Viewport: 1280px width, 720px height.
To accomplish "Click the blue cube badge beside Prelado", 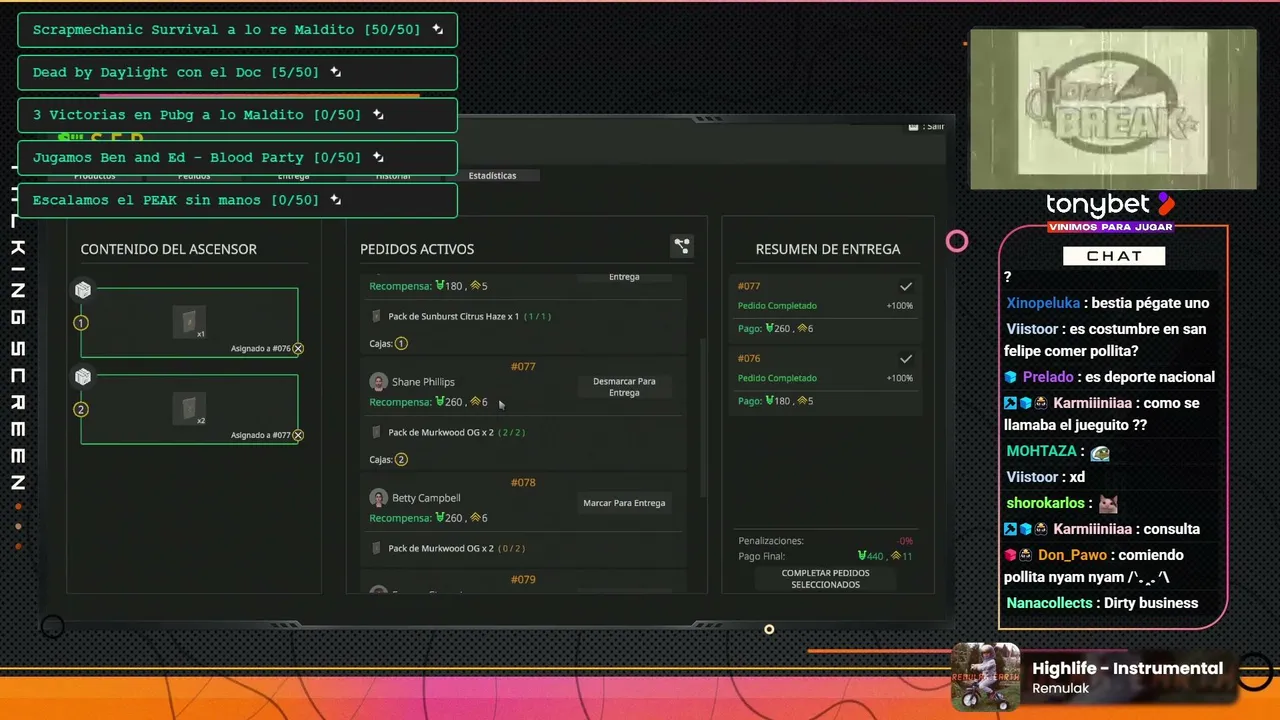I will [x=1011, y=377].
